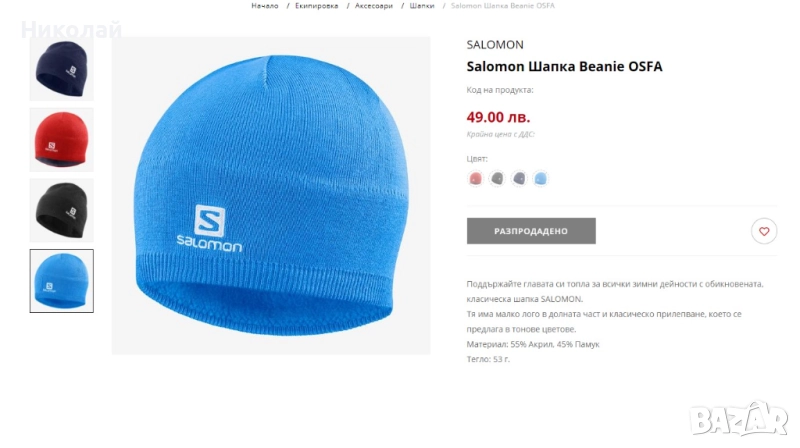Click the РАЗПРОДАДЕНО button

[x=531, y=231]
